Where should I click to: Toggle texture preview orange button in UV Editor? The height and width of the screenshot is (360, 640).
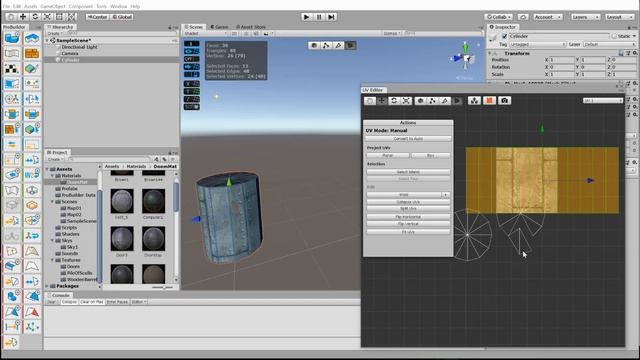(x=489, y=100)
